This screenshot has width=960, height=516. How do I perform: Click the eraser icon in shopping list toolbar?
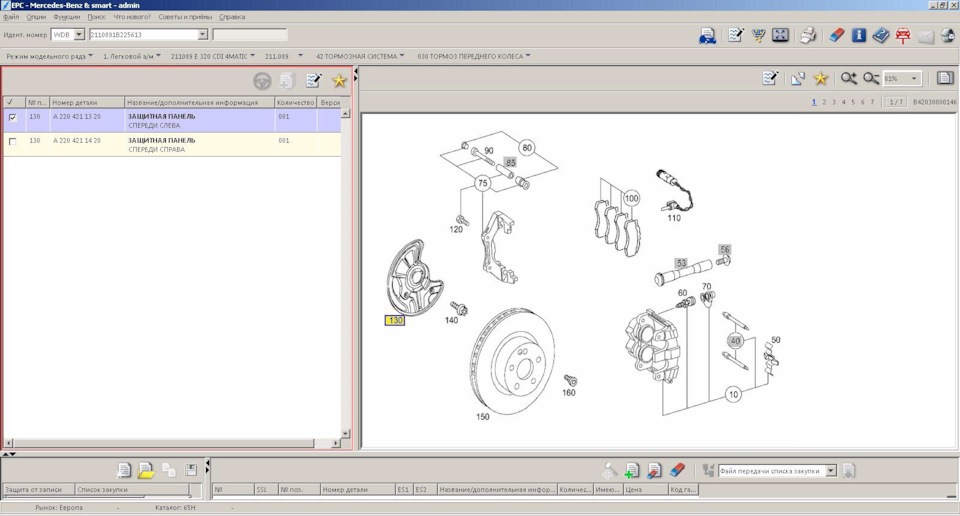pos(677,470)
